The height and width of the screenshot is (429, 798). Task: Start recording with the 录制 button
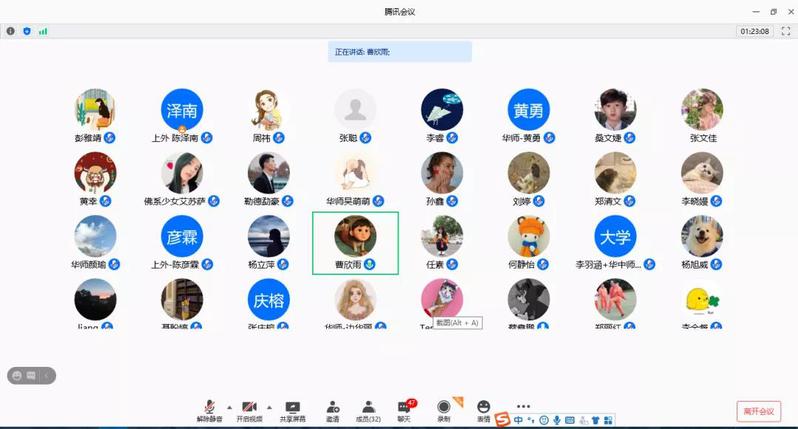click(x=443, y=410)
